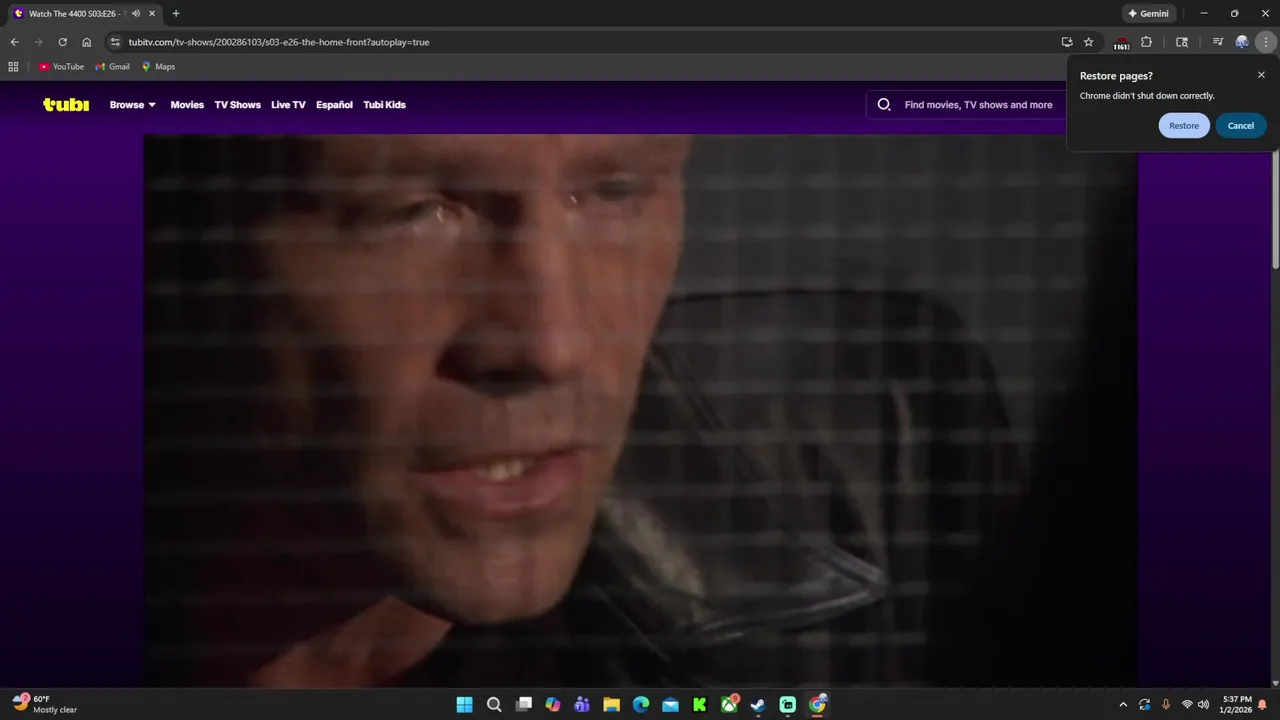
Task: Click Restore in the Restore pages popup
Action: [x=1184, y=126]
